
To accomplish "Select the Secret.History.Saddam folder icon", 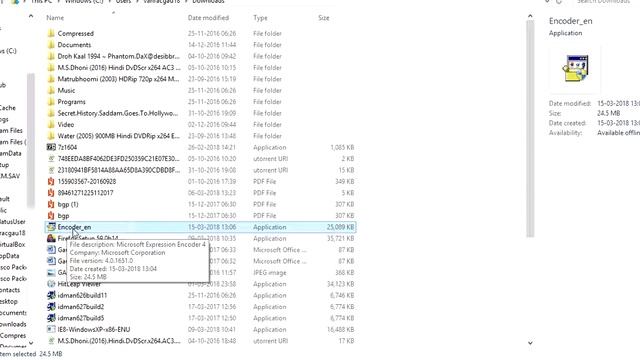I will [51, 113].
